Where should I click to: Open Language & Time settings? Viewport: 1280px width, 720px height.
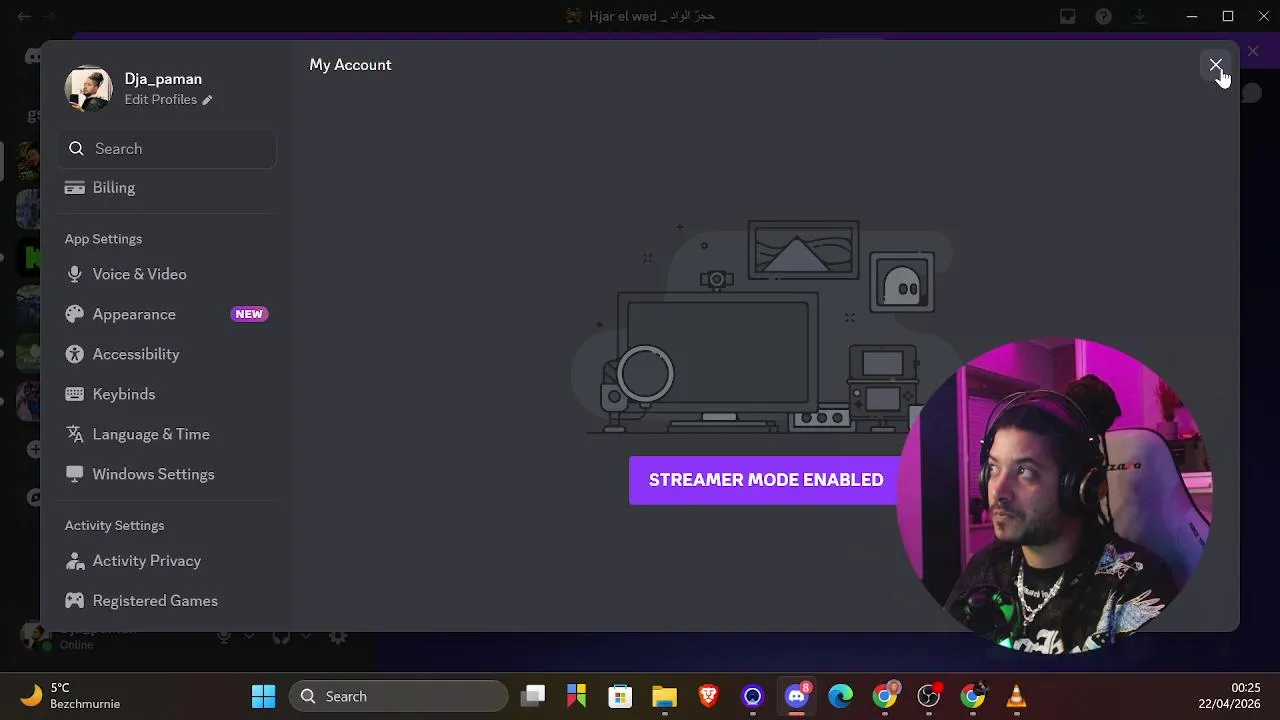(x=166, y=434)
